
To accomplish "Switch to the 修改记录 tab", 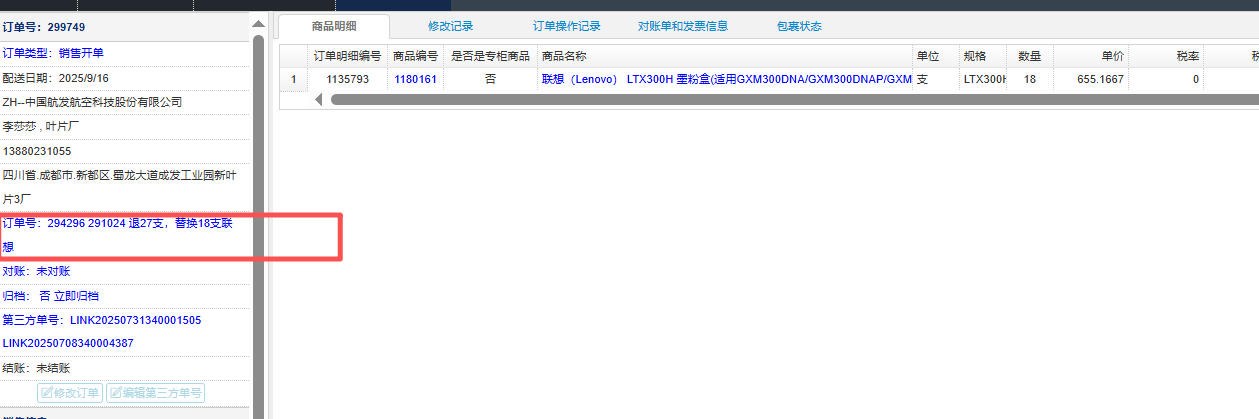I will click(x=450, y=26).
